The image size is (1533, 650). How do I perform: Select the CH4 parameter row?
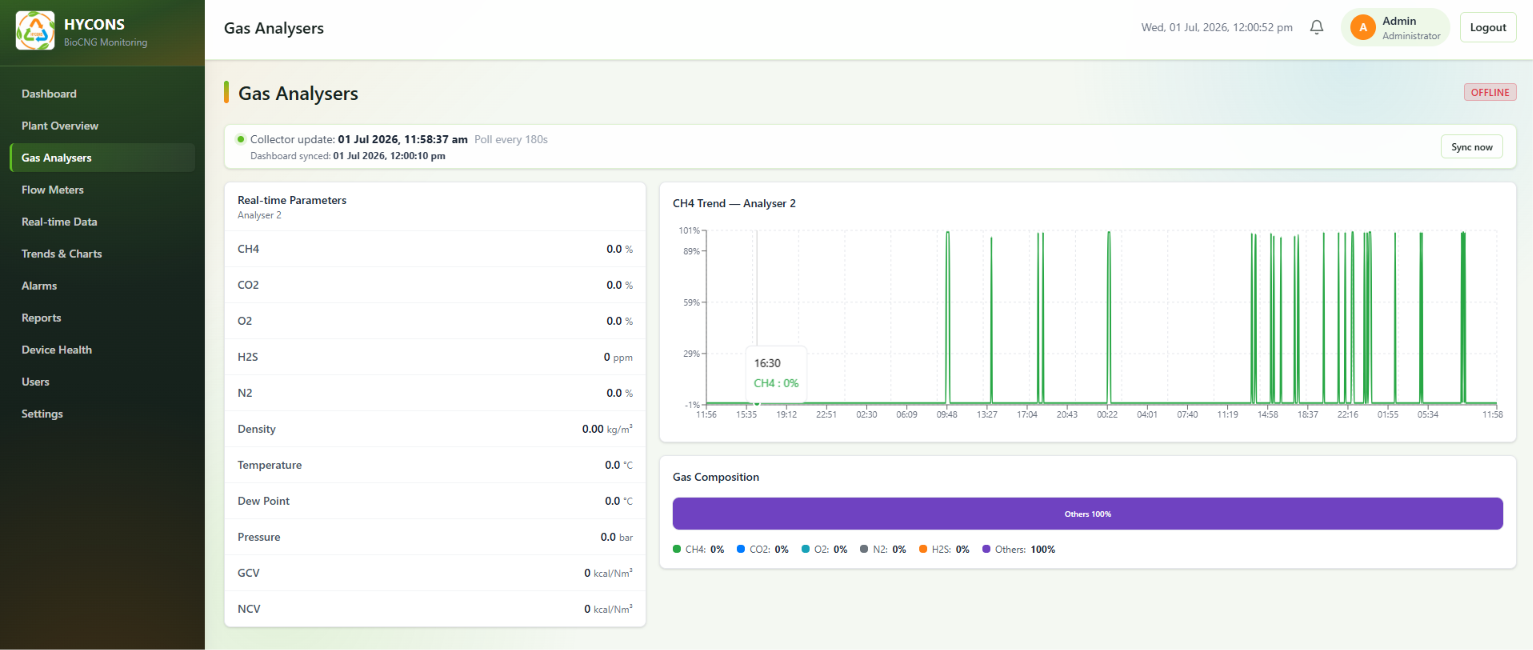435,249
